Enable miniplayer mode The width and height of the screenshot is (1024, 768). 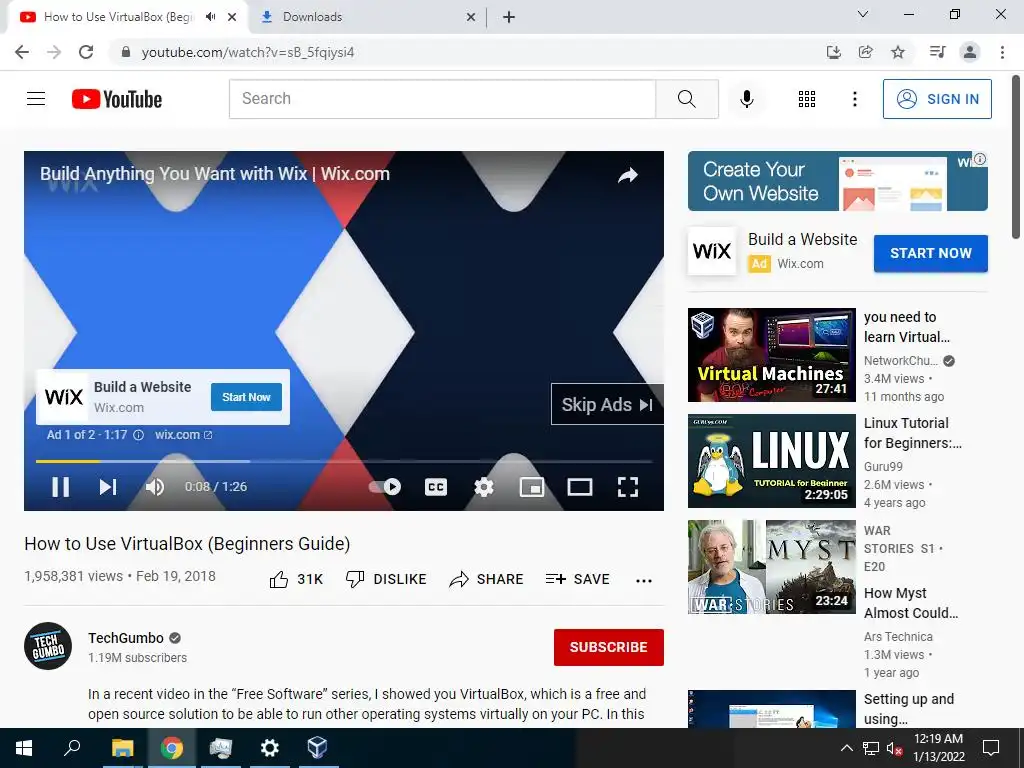tap(532, 487)
